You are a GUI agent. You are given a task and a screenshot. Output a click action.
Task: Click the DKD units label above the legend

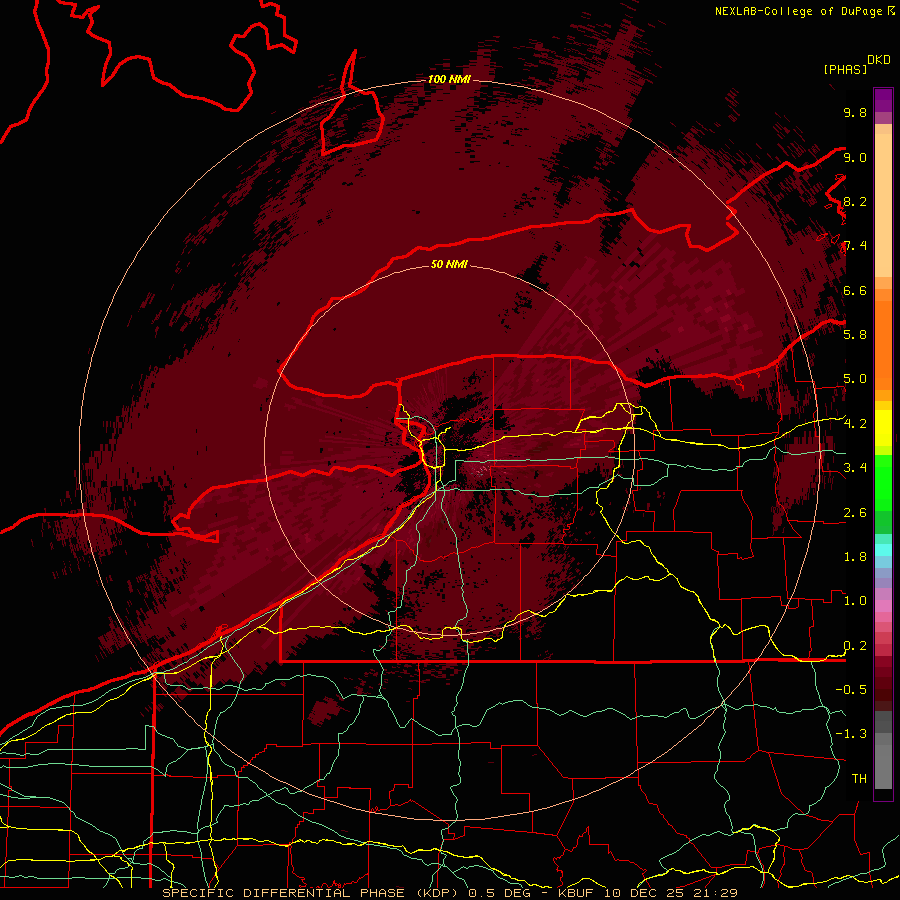pyautogui.click(x=879, y=60)
